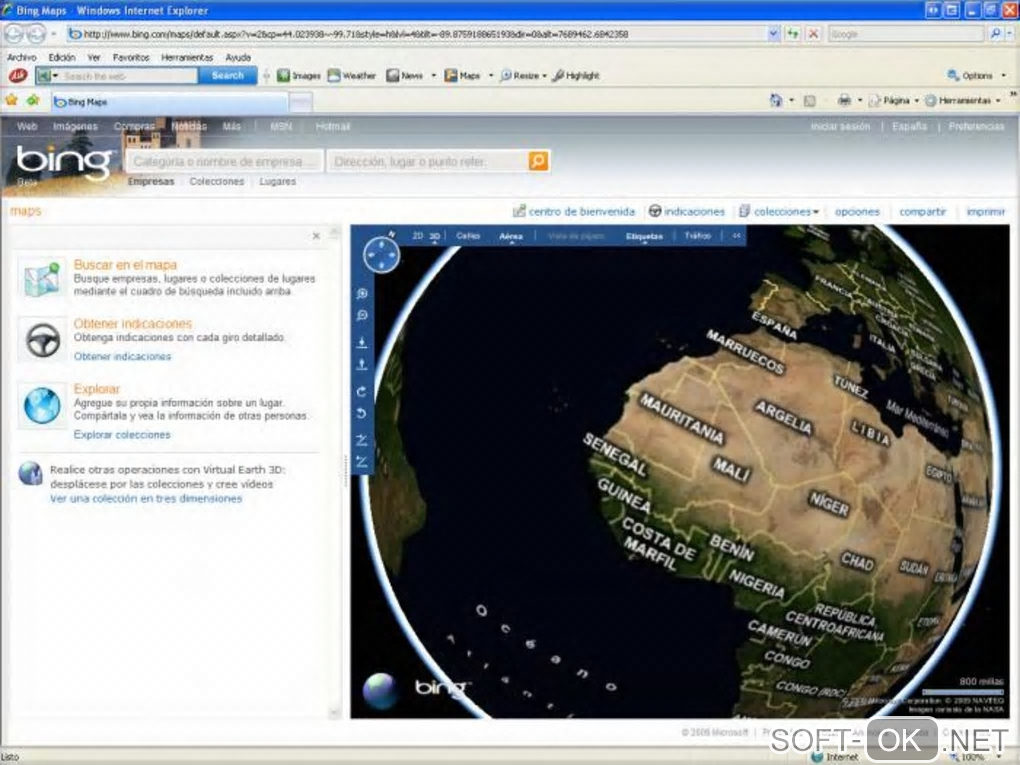Click the Categoría o nombre de empresa field

click(225, 161)
